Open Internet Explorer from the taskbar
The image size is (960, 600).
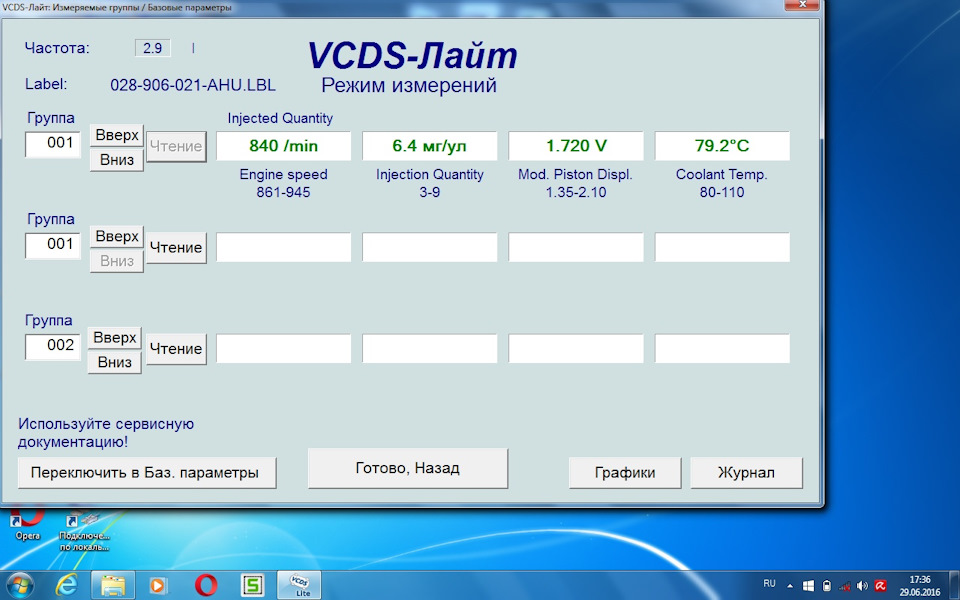tap(66, 585)
